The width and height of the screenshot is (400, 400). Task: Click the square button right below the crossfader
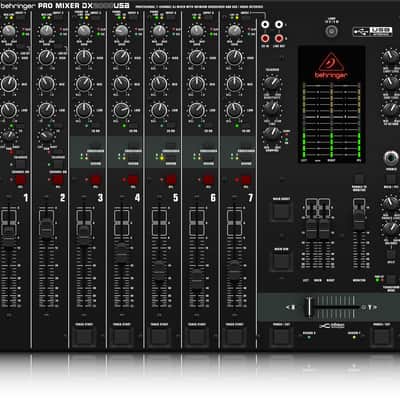point(382,336)
